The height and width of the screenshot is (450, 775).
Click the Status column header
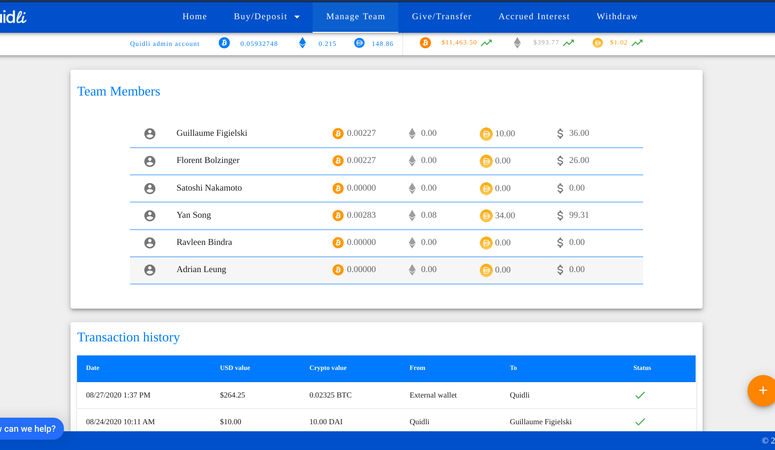click(x=642, y=368)
